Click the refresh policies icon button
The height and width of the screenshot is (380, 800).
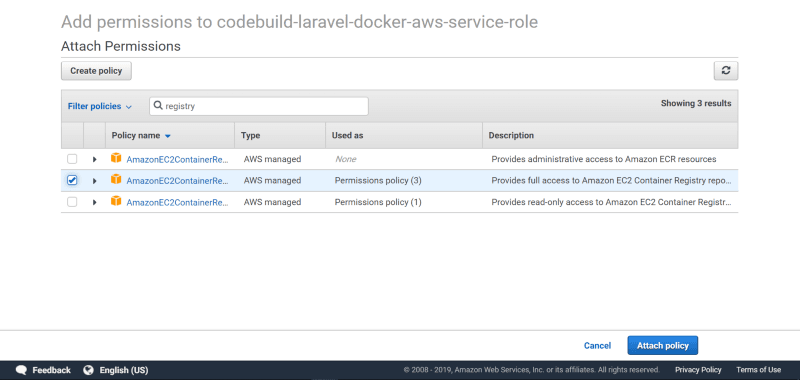pos(726,71)
